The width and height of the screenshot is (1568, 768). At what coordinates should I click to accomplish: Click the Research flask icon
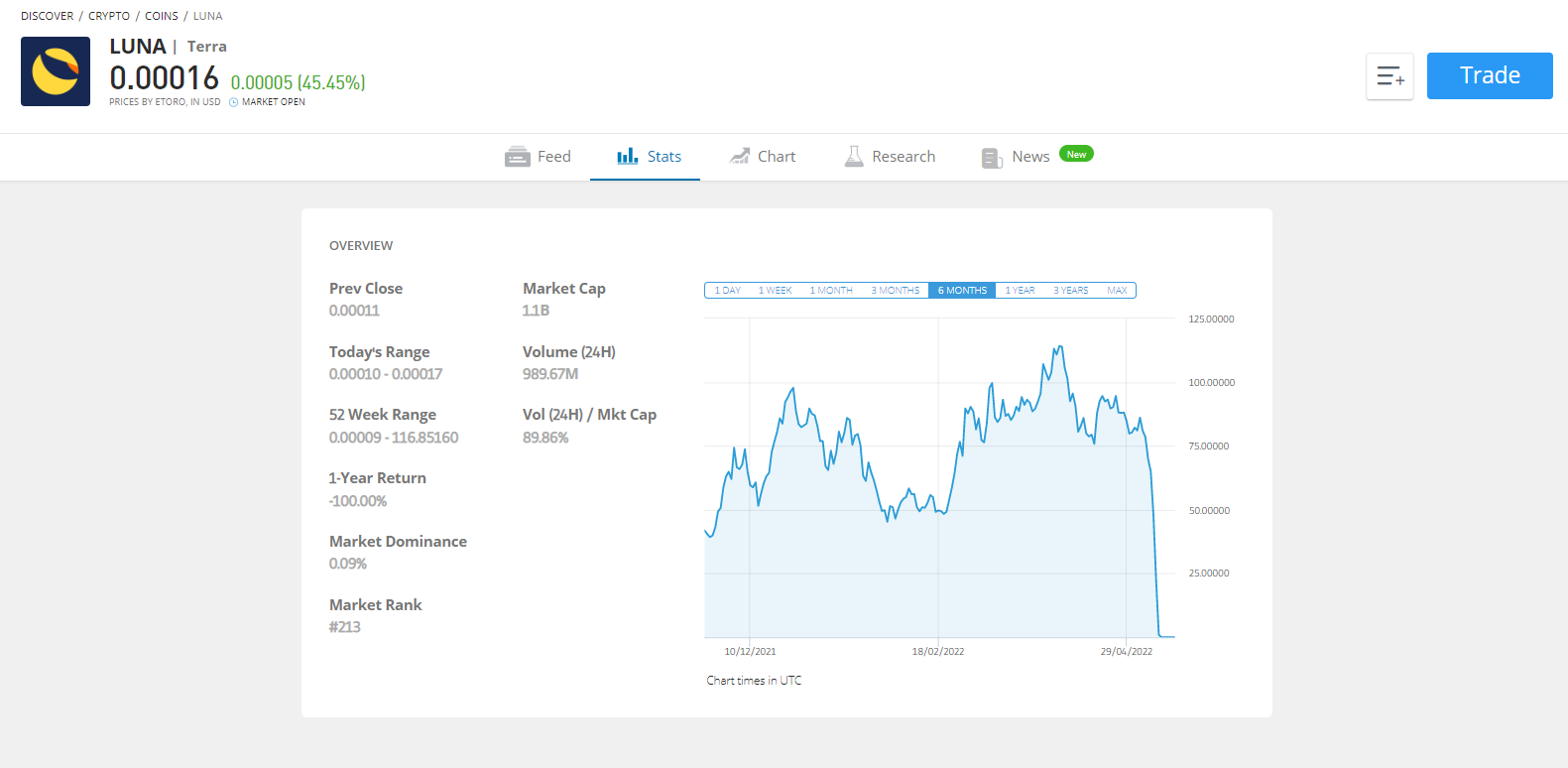click(x=854, y=156)
